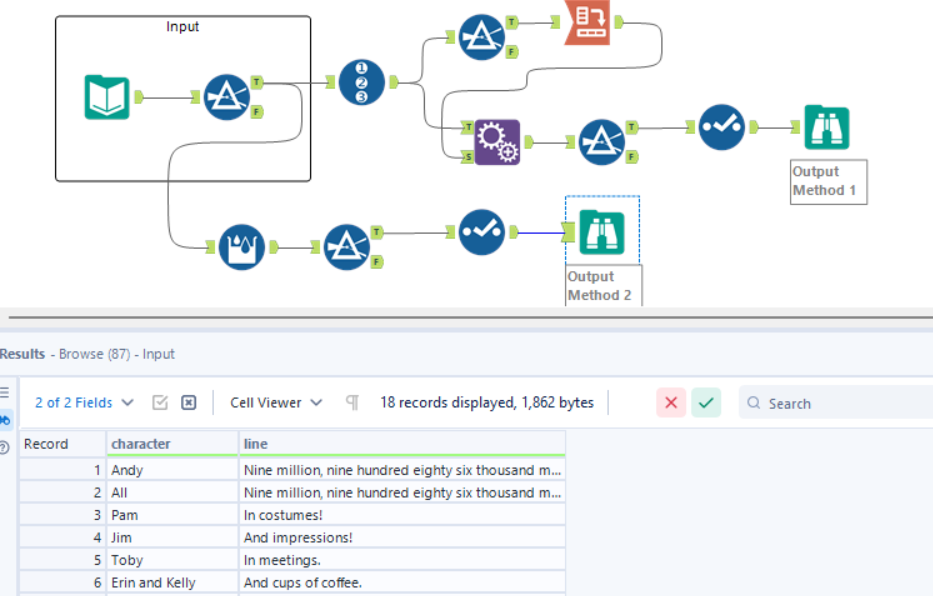
Task: Select the Filter tool after Multi-Row Formula
Action: coord(347,247)
